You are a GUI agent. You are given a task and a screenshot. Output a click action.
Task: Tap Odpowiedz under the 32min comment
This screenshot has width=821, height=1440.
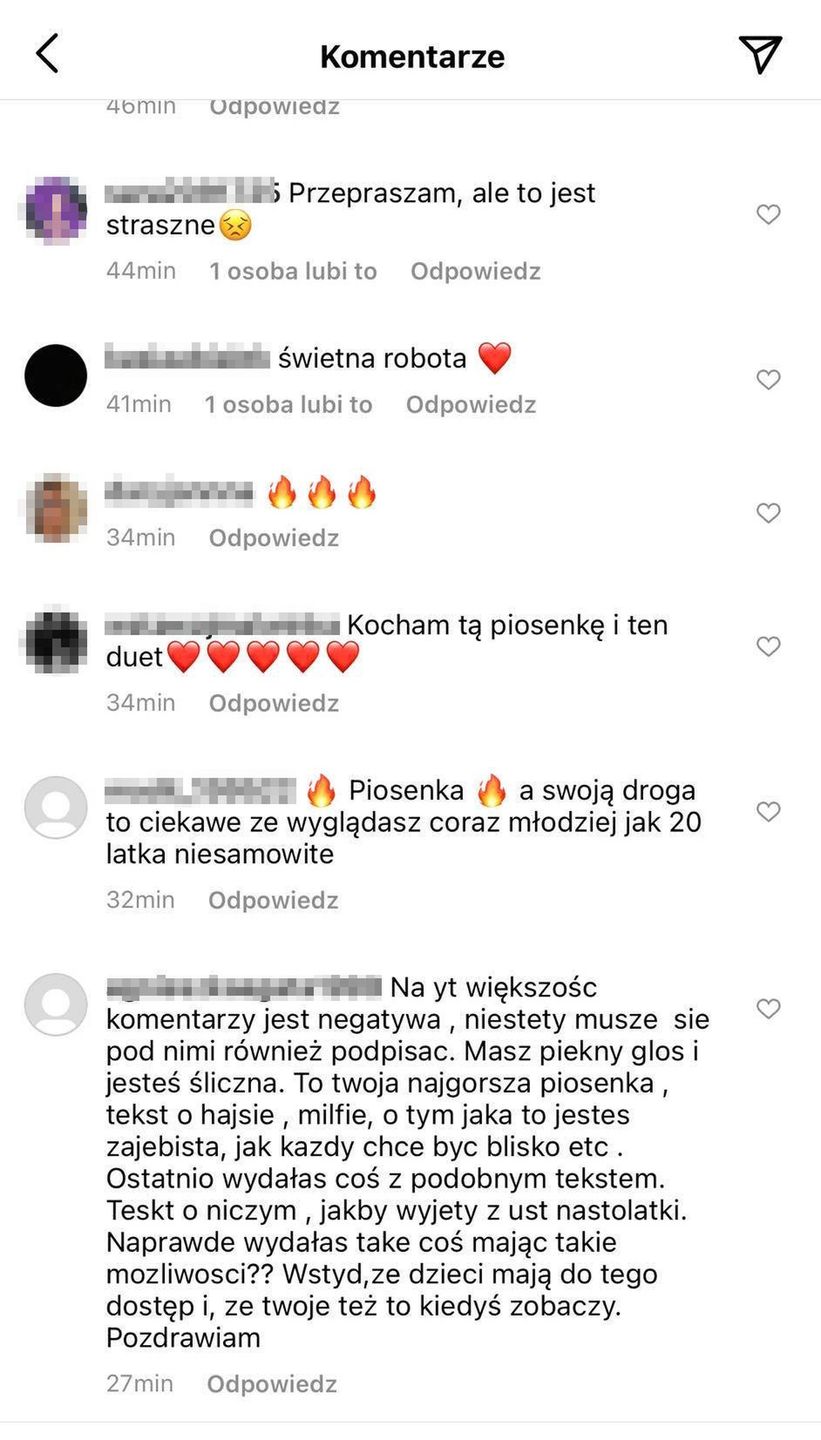[273, 900]
